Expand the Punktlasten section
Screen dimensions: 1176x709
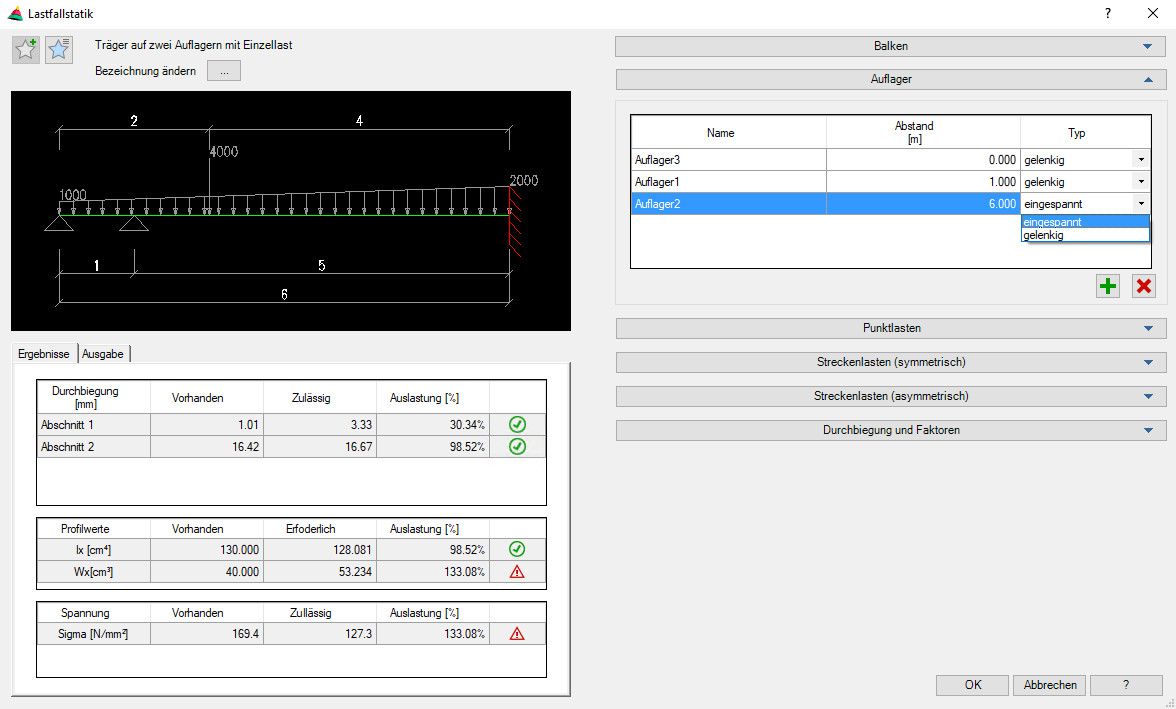point(890,328)
